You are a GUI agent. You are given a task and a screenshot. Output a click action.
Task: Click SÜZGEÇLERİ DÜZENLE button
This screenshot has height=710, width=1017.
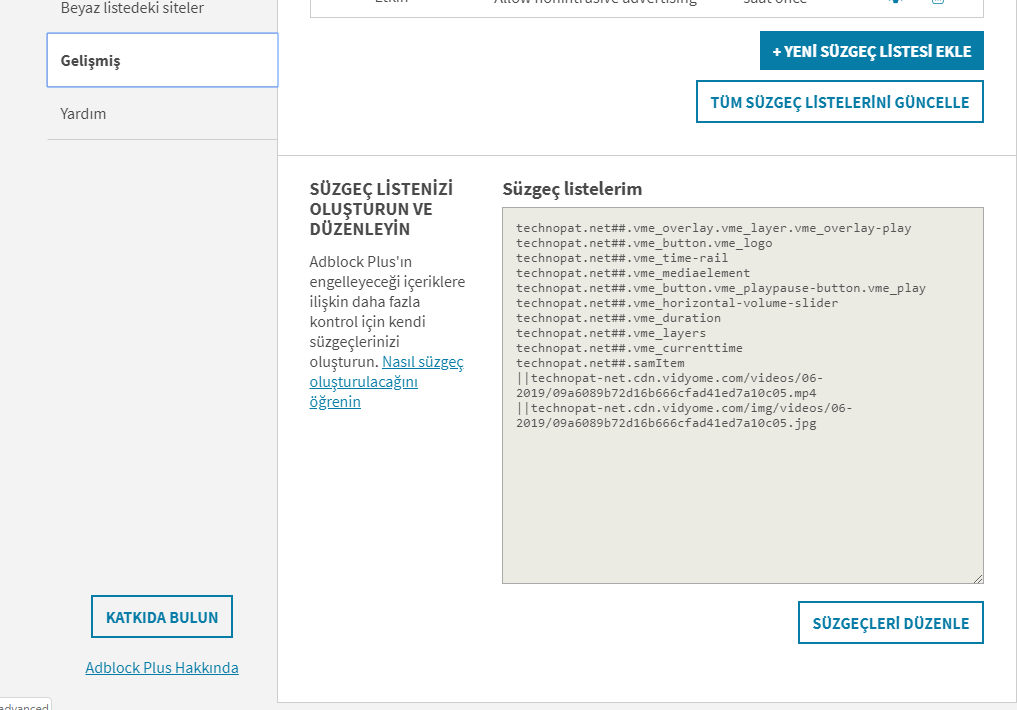point(891,623)
